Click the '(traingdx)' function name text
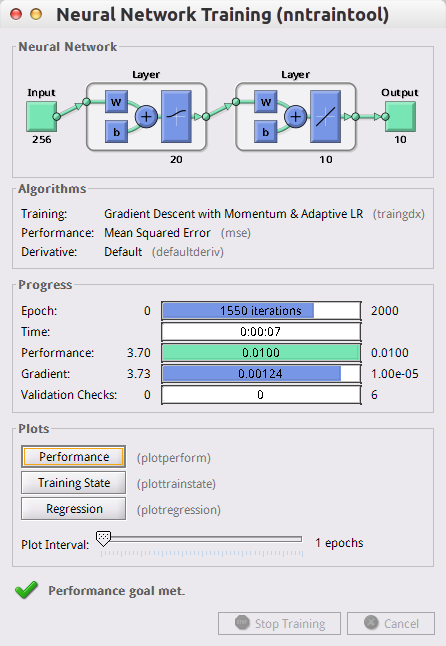446x646 pixels. (x=399, y=214)
